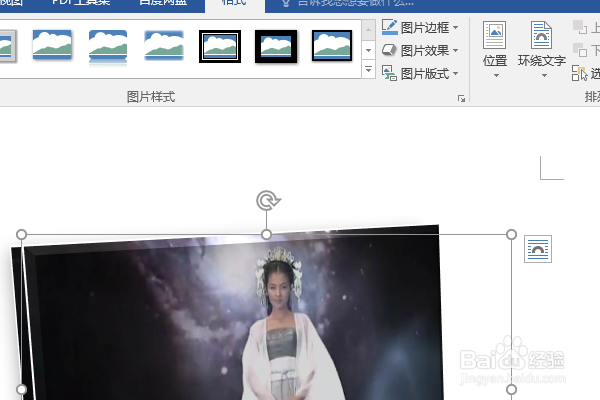Click the 环绕文字 icon
Viewport: 600px width, 400px height.
coord(541,35)
